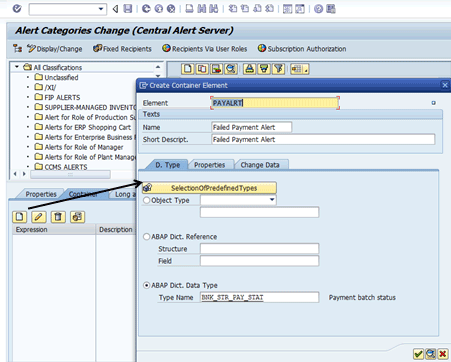Select the Unclassified folder
This screenshot has width=451, height=362.
coord(56,77)
